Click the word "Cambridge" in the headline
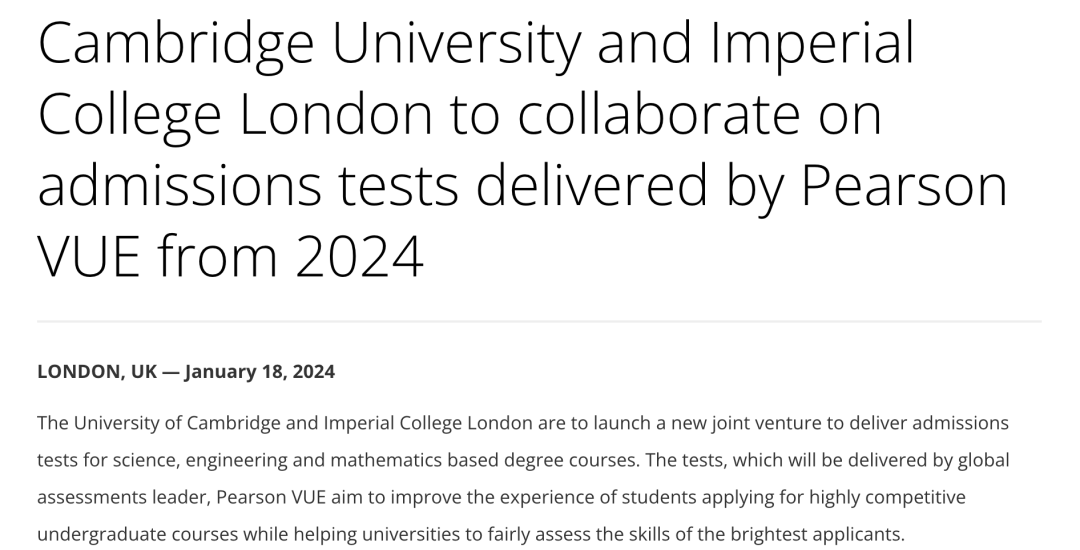The height and width of the screenshot is (550, 1080). tap(176, 45)
